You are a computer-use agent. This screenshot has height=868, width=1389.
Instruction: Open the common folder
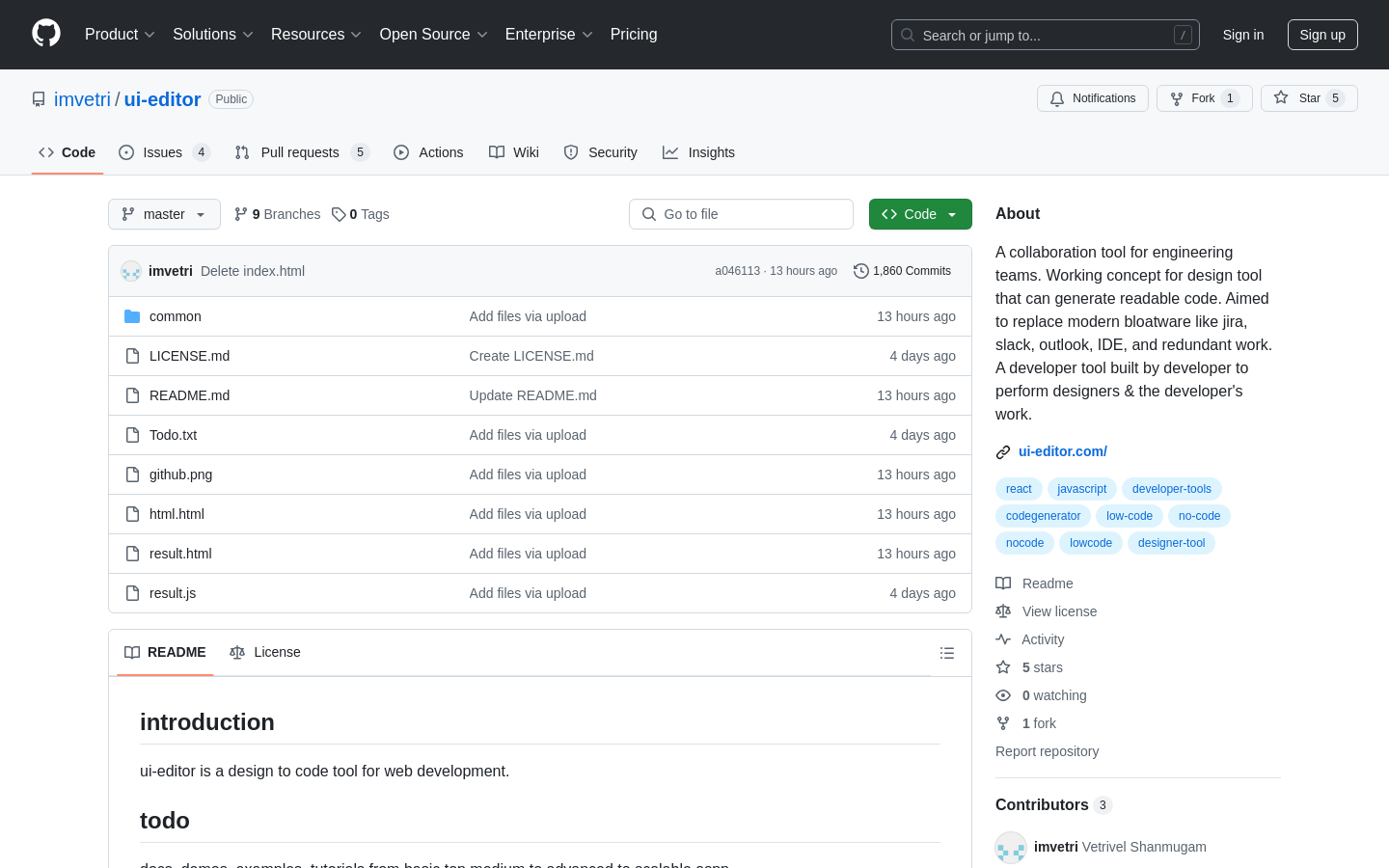[x=176, y=316]
